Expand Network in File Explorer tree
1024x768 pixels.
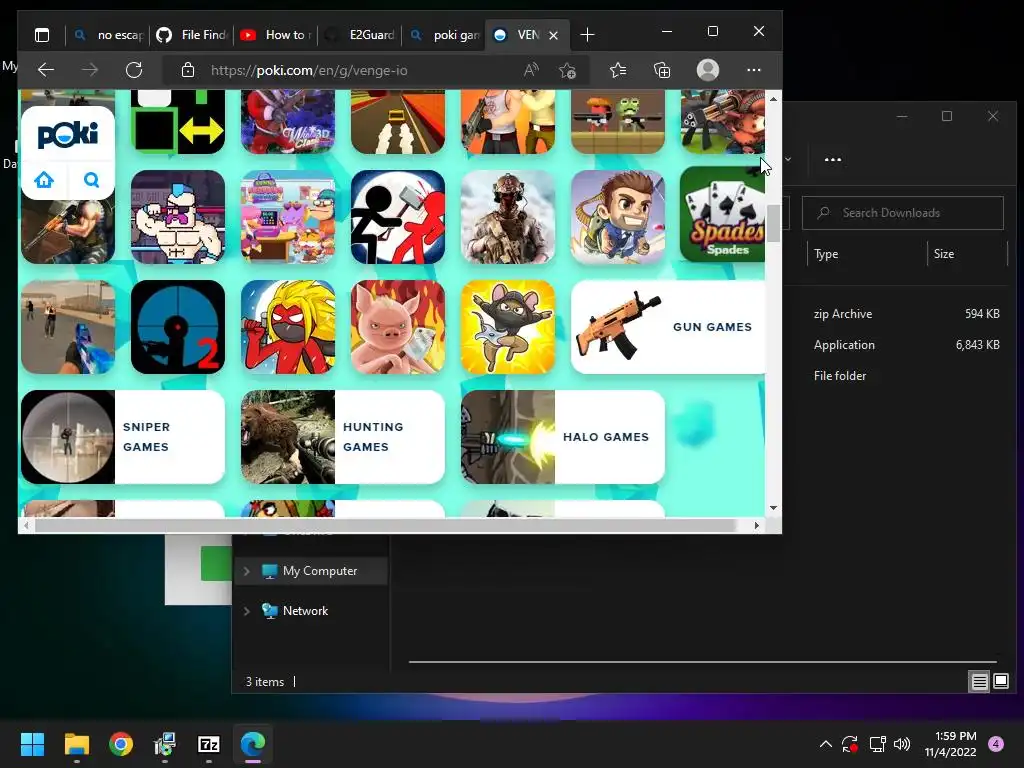coord(247,611)
